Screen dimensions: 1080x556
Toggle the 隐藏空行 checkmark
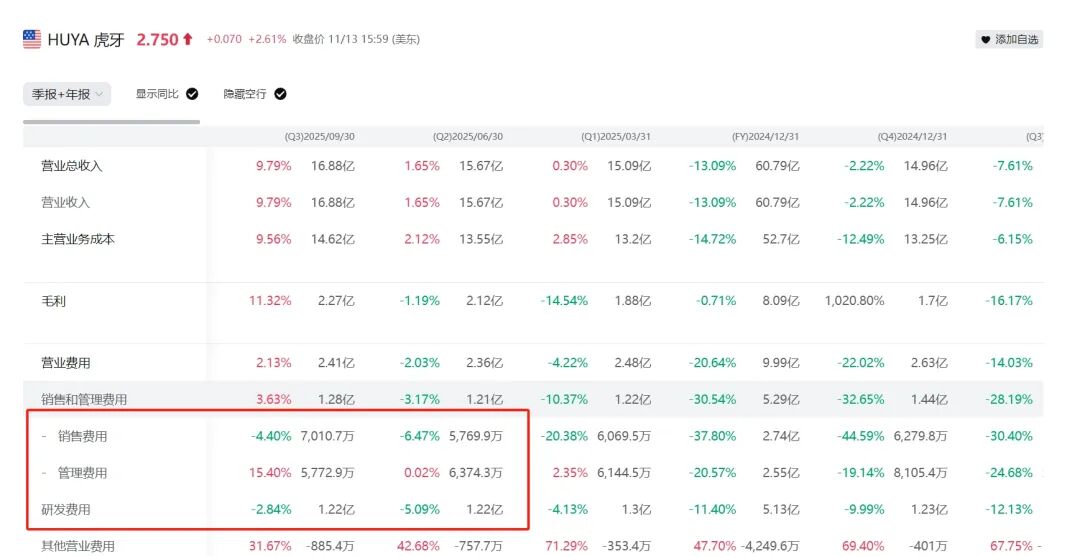tap(280, 94)
